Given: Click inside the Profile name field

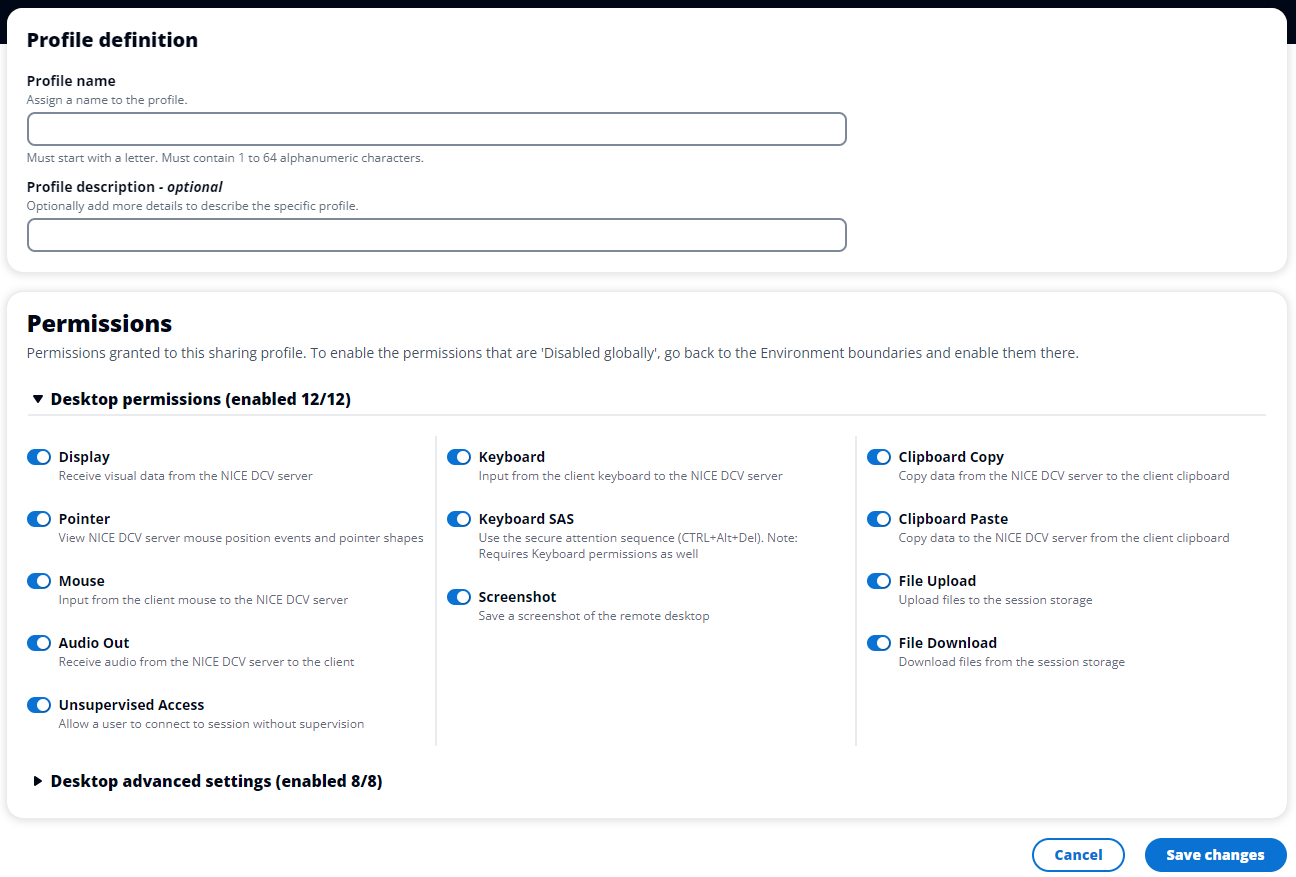Looking at the screenshot, I should pyautogui.click(x=437, y=128).
